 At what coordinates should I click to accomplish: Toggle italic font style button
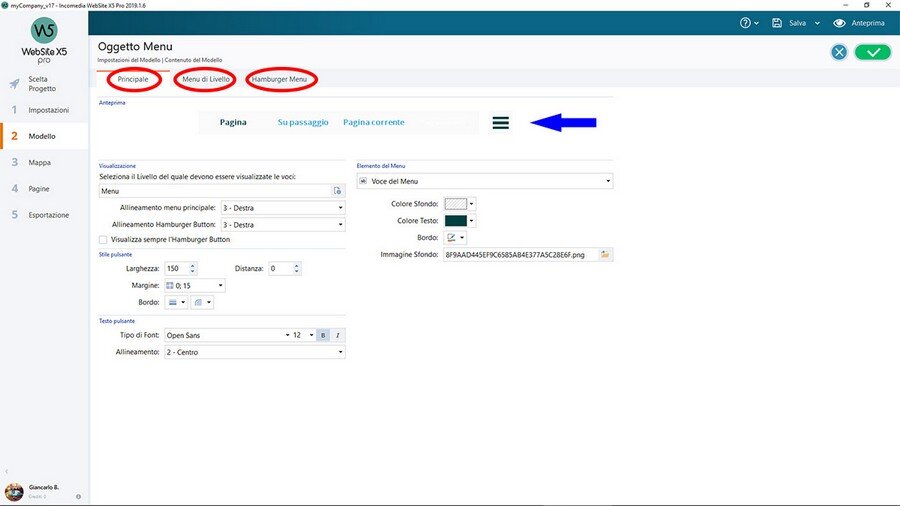click(x=338, y=335)
